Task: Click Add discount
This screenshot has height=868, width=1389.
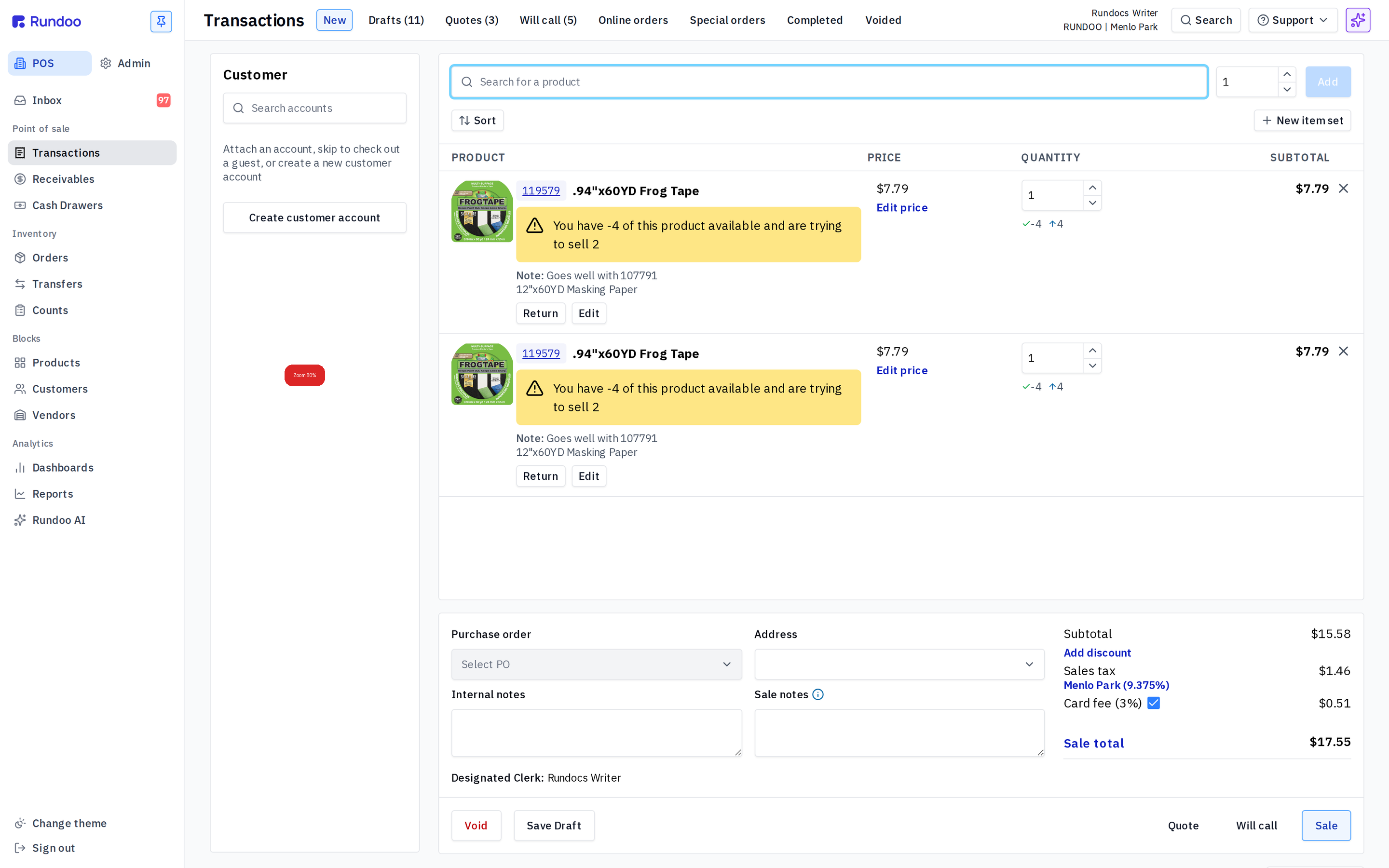Action: pyautogui.click(x=1097, y=653)
